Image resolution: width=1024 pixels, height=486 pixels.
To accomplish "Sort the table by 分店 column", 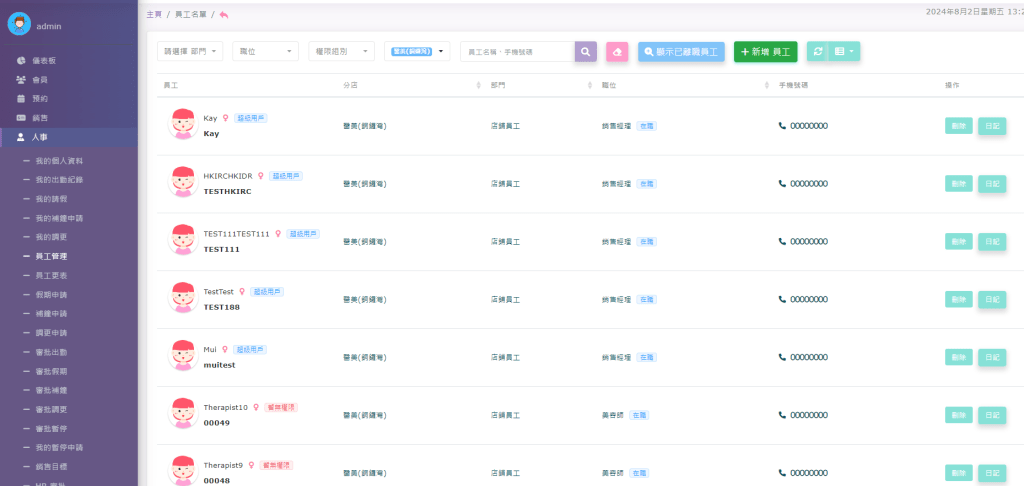I will tap(350, 85).
